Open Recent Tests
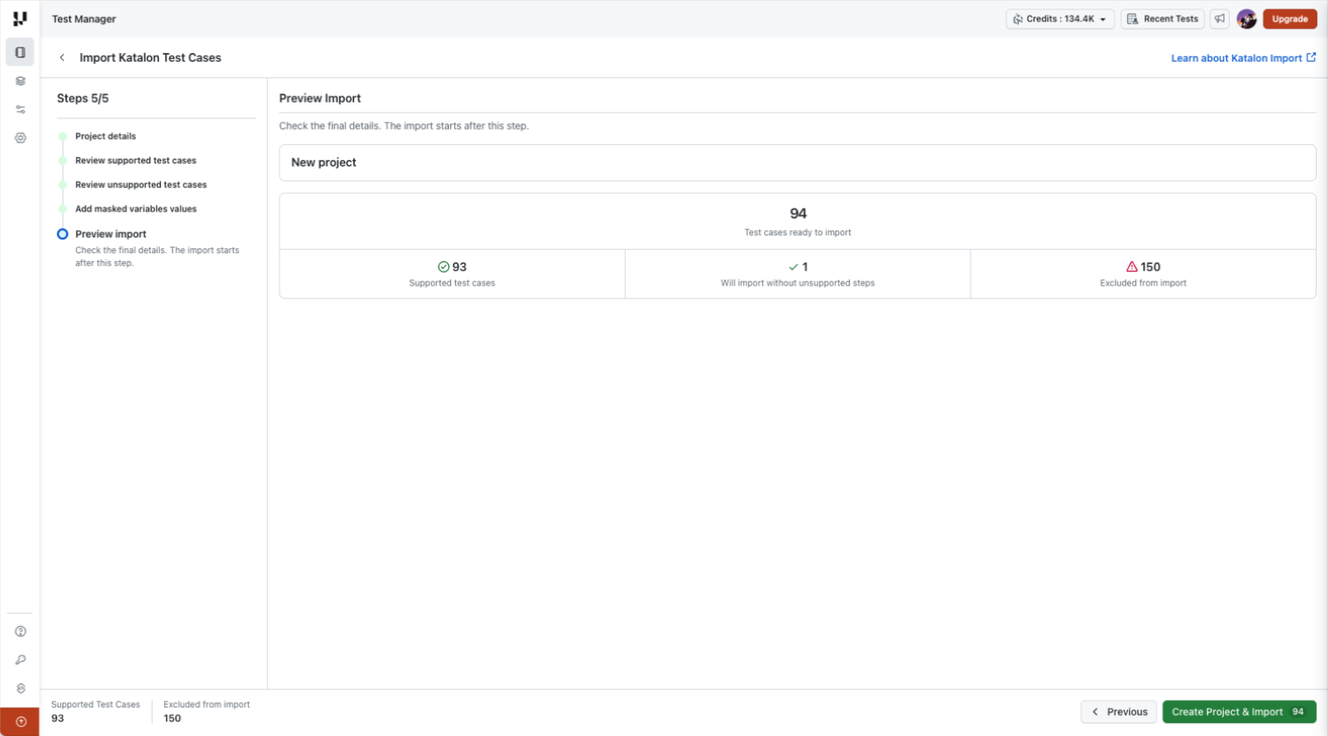Image resolution: width=1328 pixels, height=736 pixels. (1163, 19)
